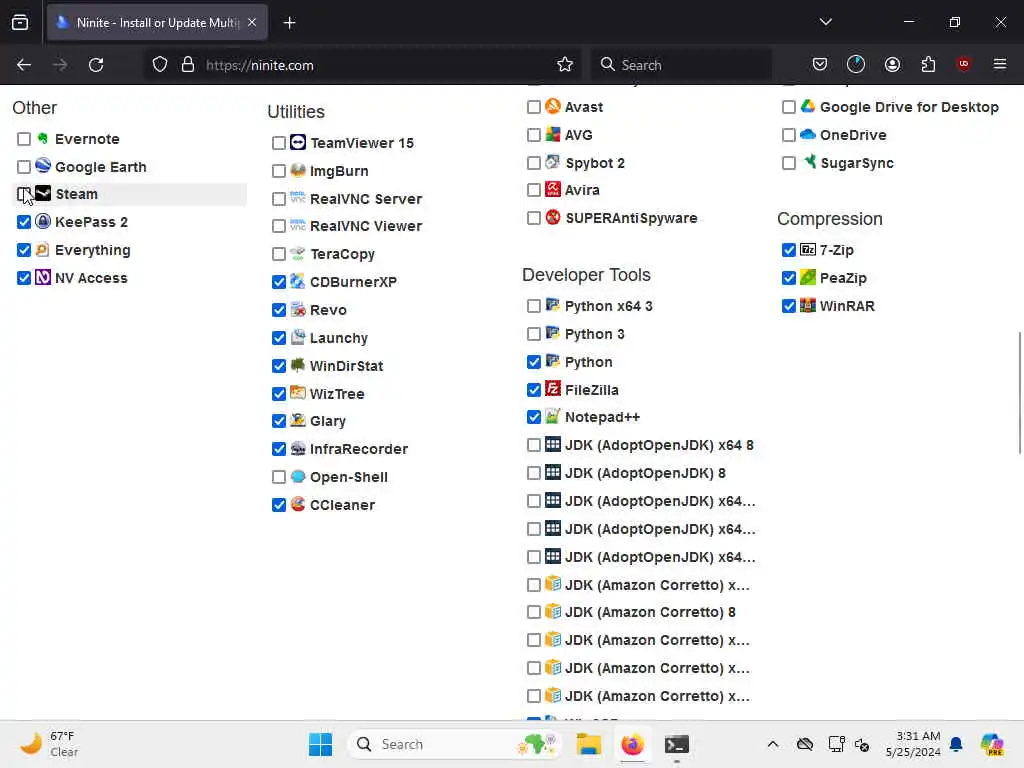1024x768 pixels.
Task: Click the Evernote elephant icon
Action: click(x=43, y=138)
